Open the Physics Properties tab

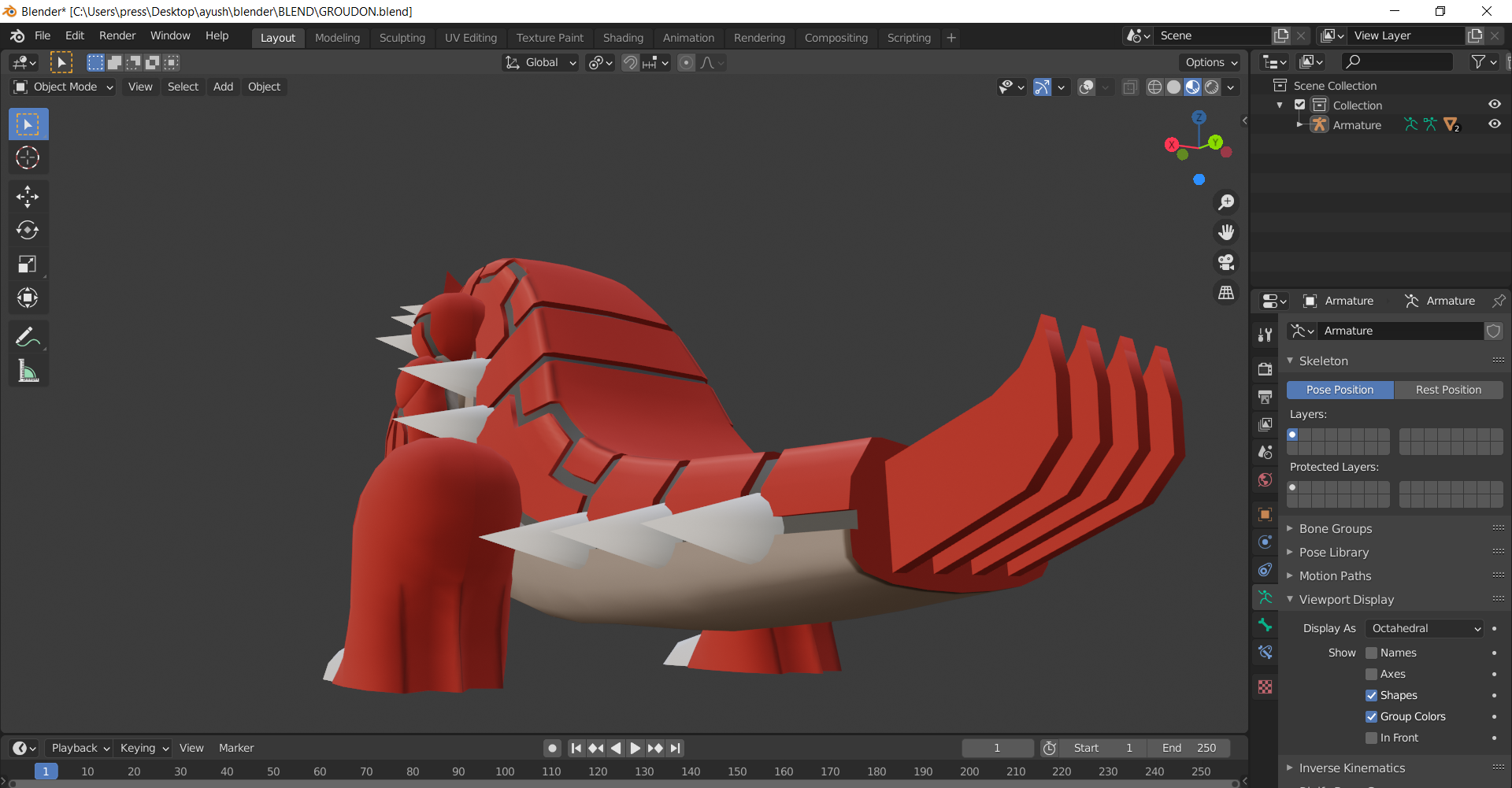1266,542
